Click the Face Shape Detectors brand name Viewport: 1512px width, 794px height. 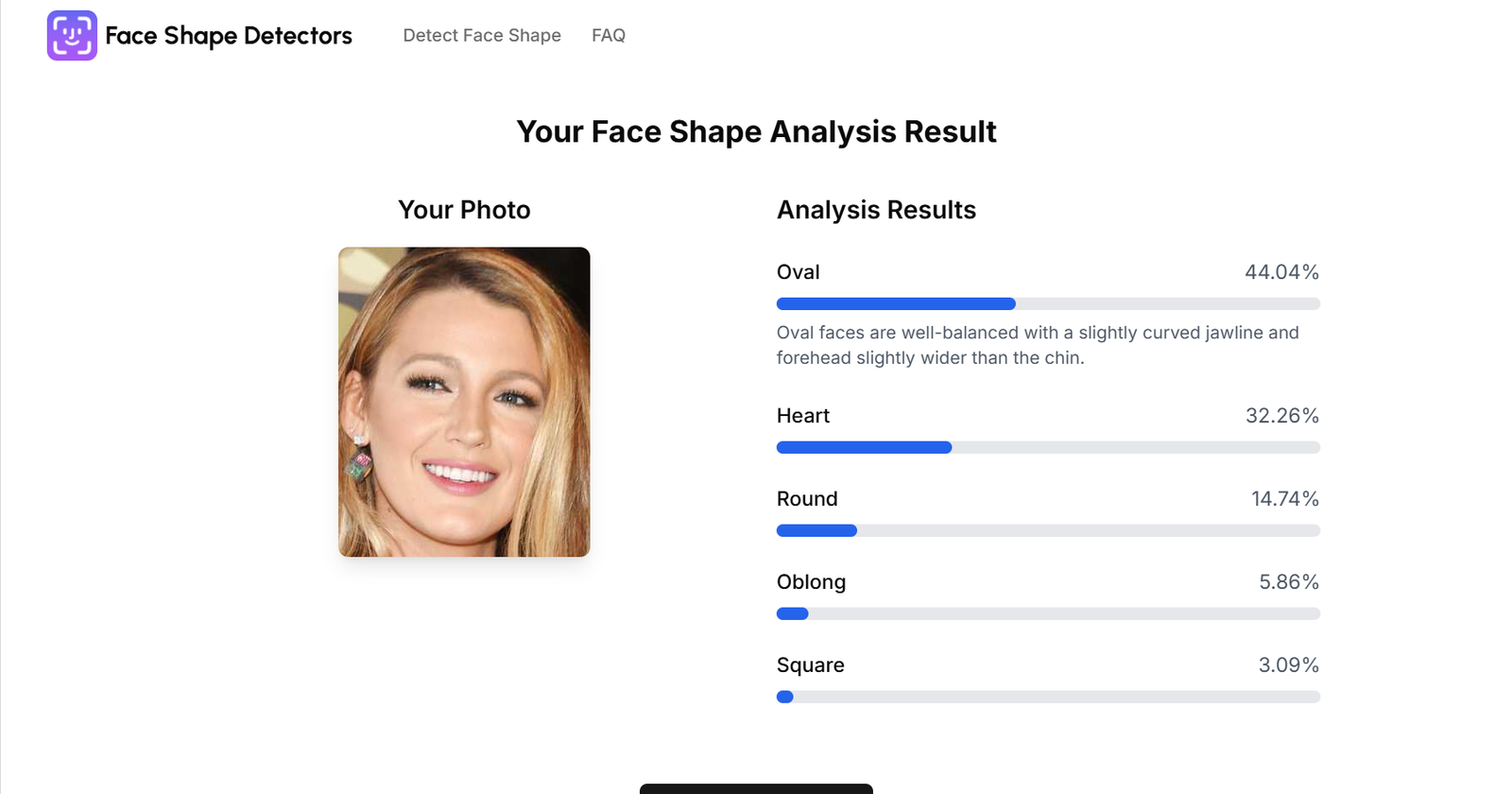point(228,36)
